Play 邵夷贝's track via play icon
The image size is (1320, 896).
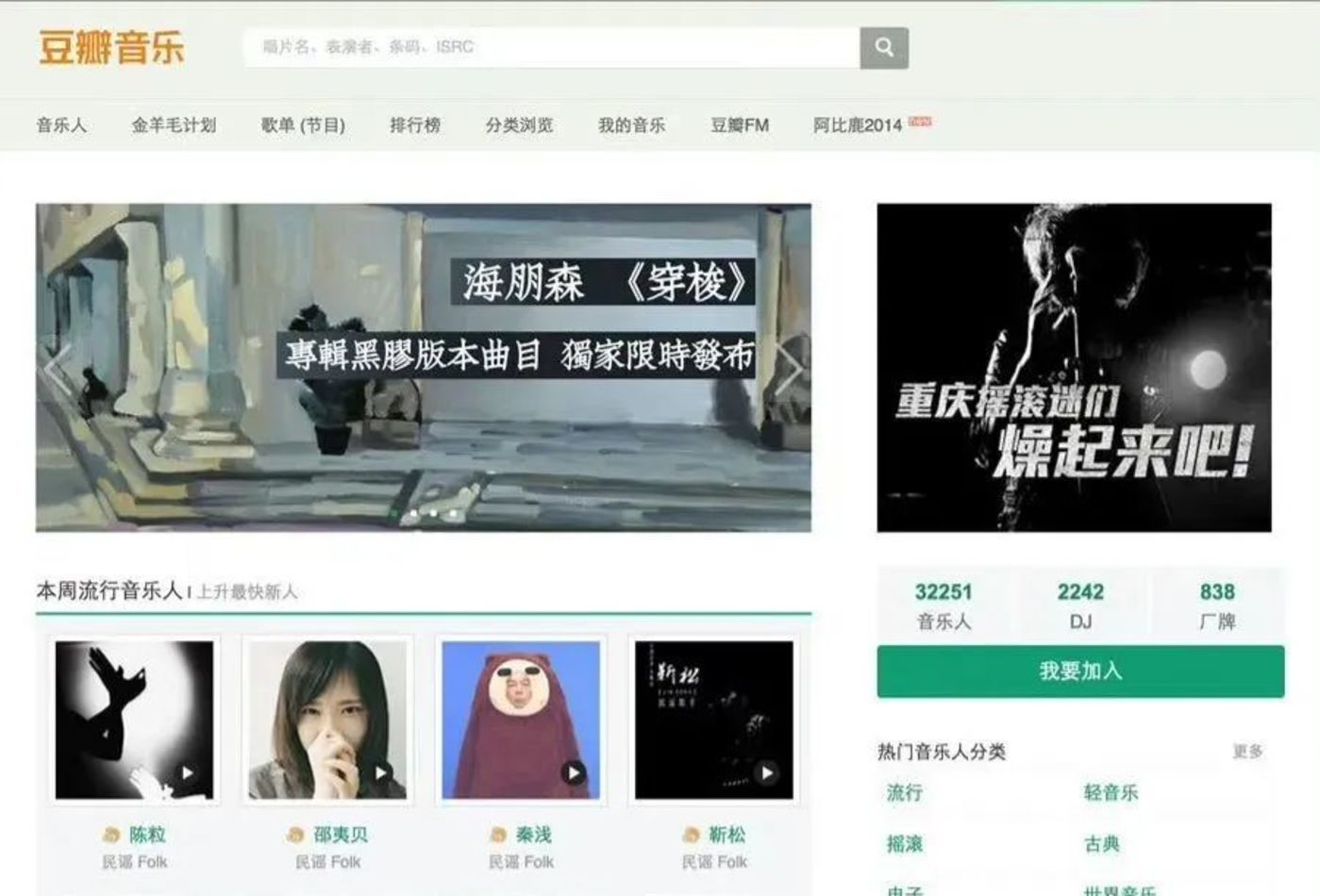pyautogui.click(x=381, y=772)
